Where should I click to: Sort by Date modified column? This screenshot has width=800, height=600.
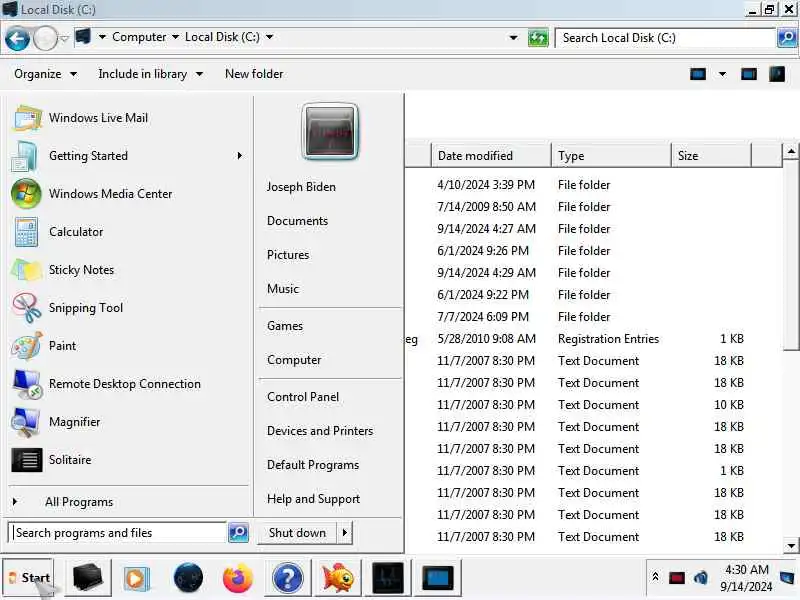(491, 156)
